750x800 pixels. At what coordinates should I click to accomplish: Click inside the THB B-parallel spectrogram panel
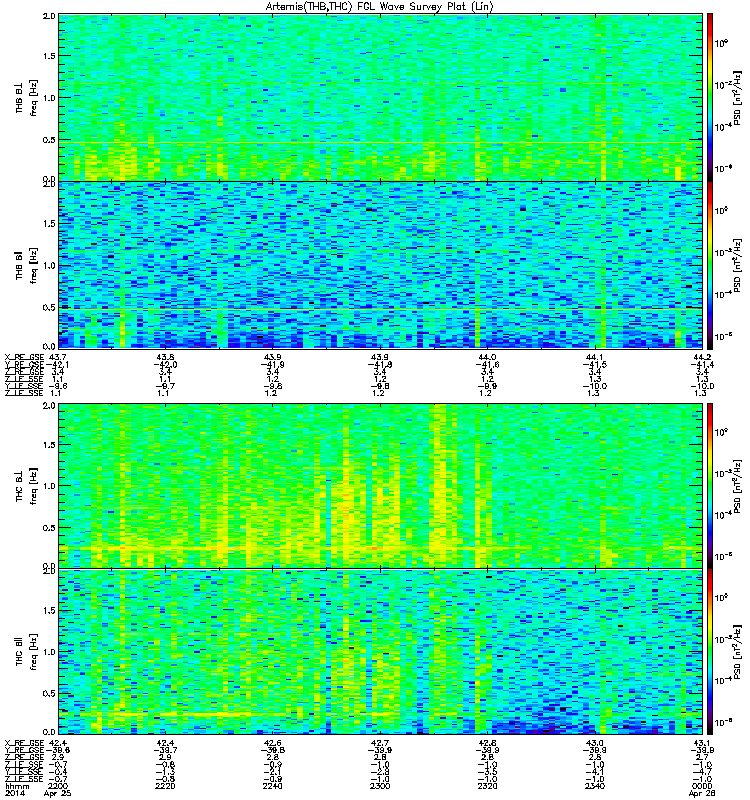tap(381, 265)
